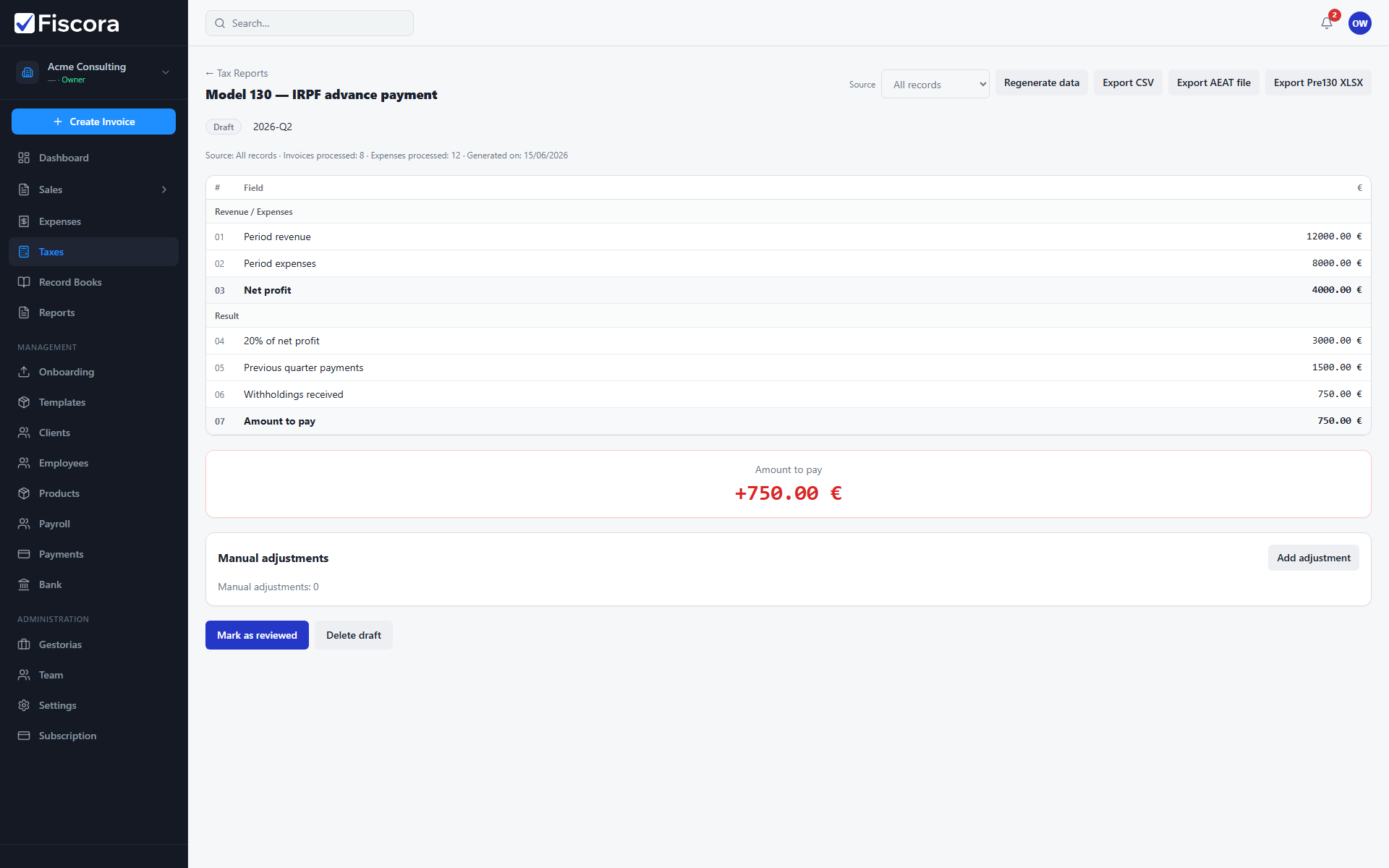This screenshot has width=1389, height=868.
Task: Expand the Acme Consulting company switcher
Action: click(94, 72)
